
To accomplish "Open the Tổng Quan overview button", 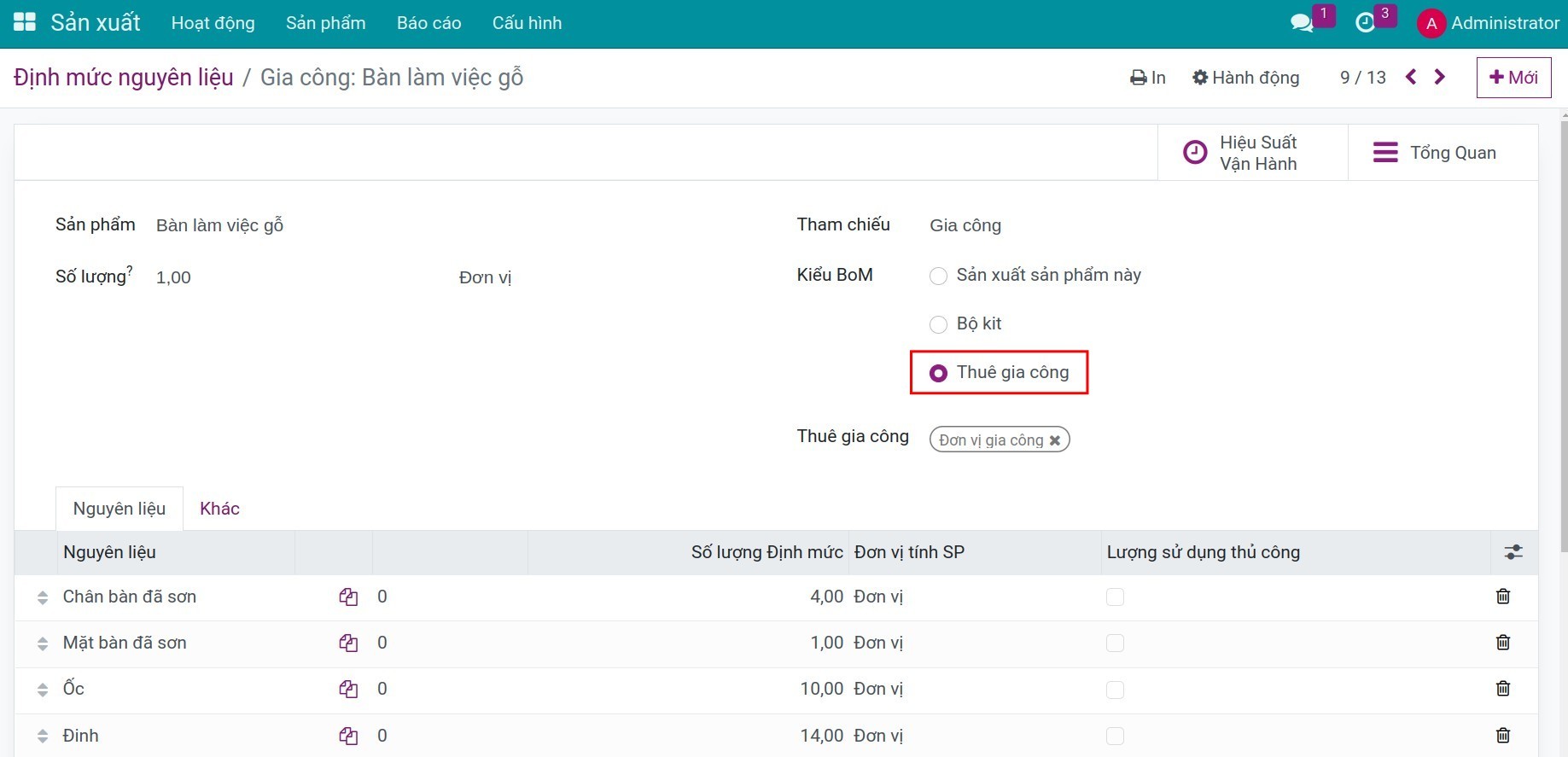I will tap(1443, 153).
